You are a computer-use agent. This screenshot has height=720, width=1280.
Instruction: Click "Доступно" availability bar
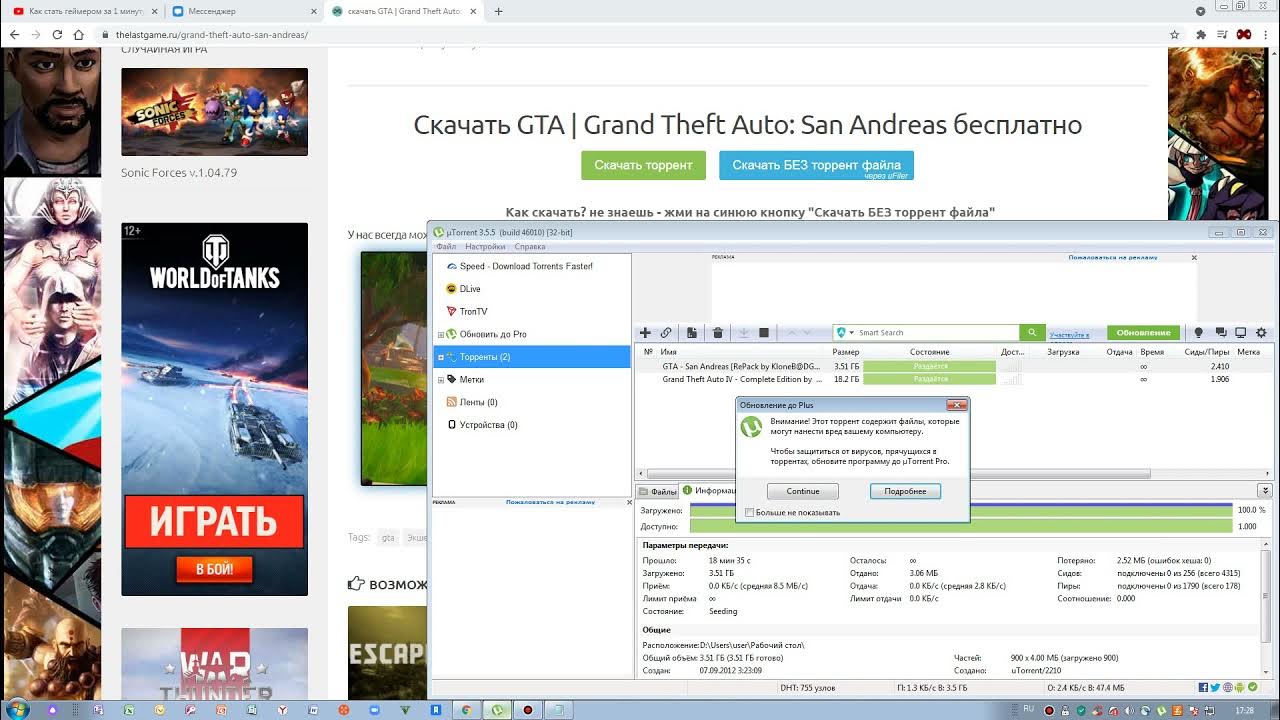(961, 526)
